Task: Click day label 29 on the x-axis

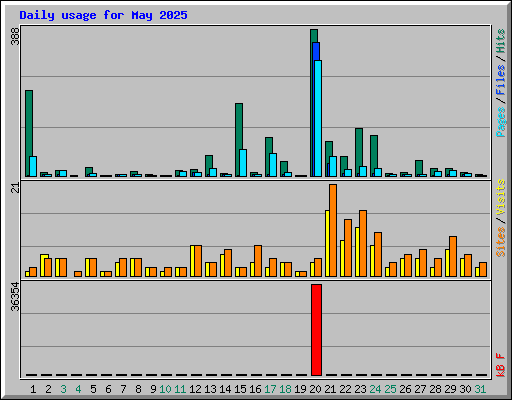Action: [450, 389]
